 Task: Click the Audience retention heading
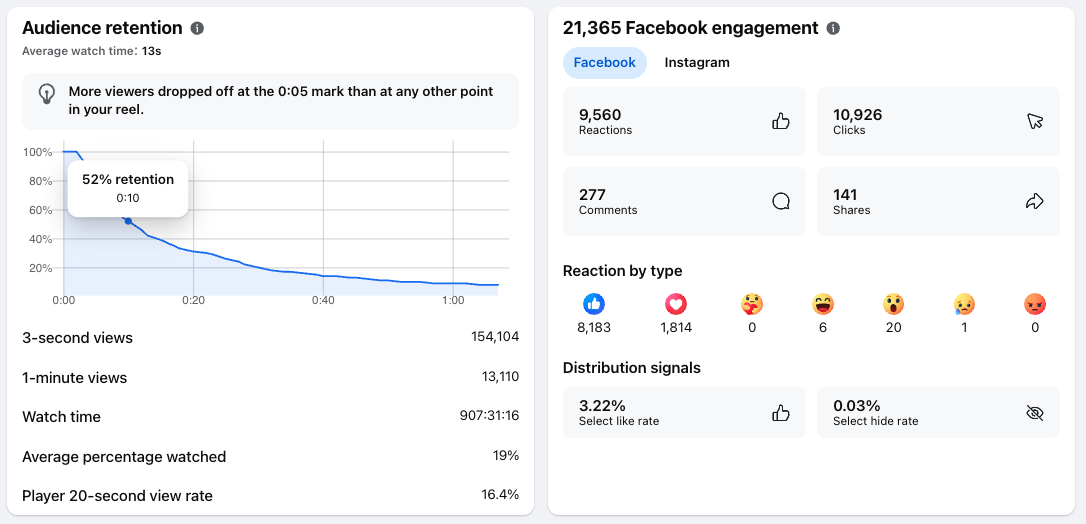click(x=103, y=28)
